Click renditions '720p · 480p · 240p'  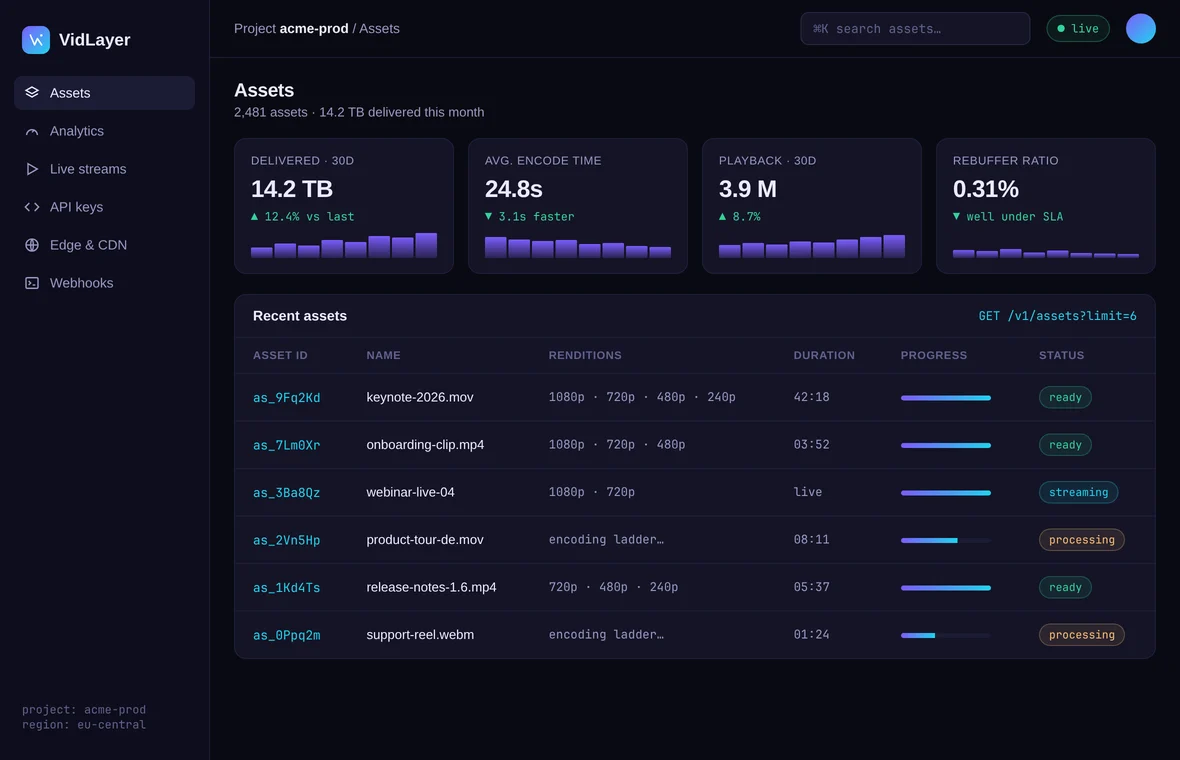coord(613,587)
